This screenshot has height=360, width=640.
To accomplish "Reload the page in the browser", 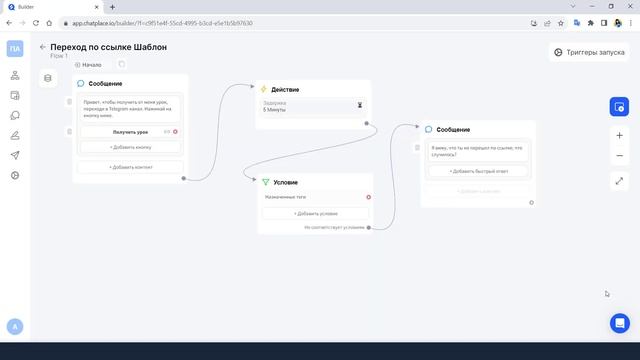I will pos(36,23).
